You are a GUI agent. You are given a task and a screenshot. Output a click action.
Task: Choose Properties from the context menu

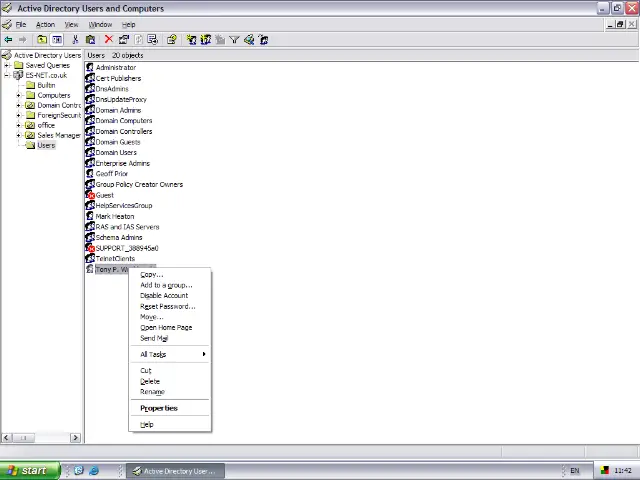tap(170, 408)
